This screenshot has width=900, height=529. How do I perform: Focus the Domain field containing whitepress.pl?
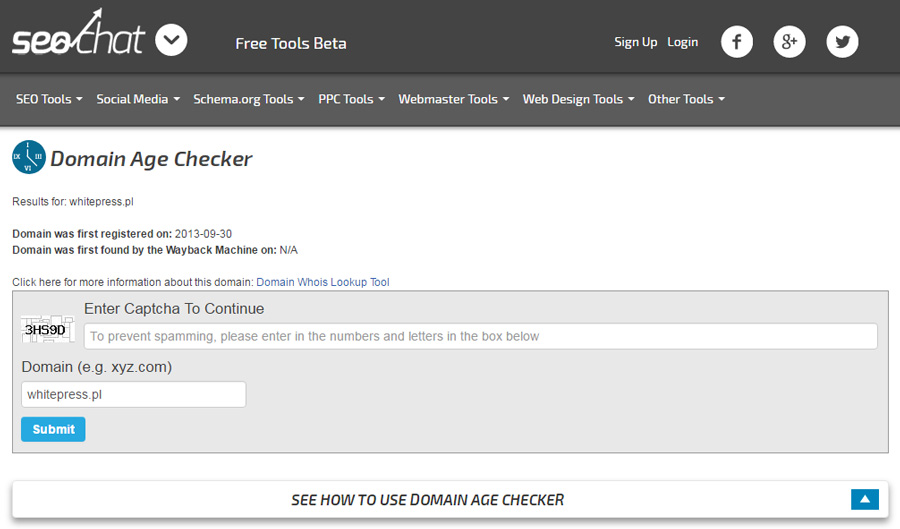[134, 395]
